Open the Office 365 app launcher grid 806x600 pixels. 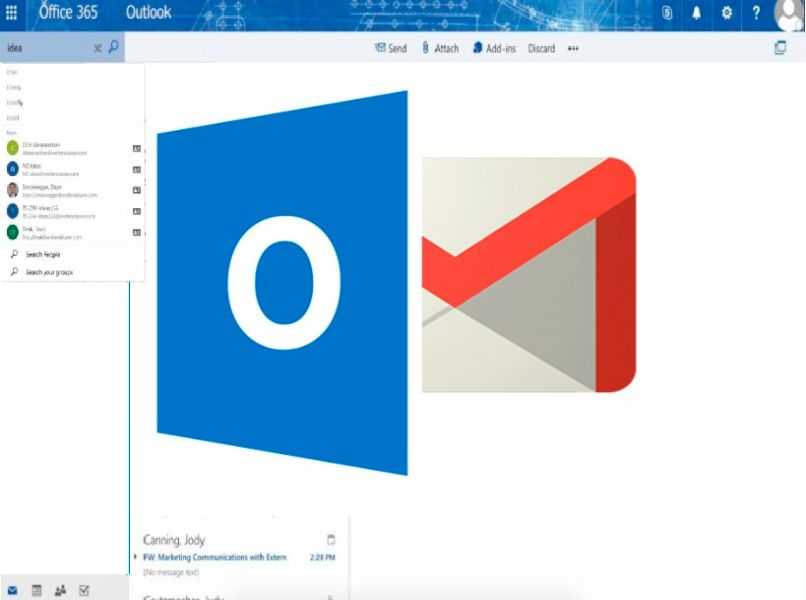(12, 12)
